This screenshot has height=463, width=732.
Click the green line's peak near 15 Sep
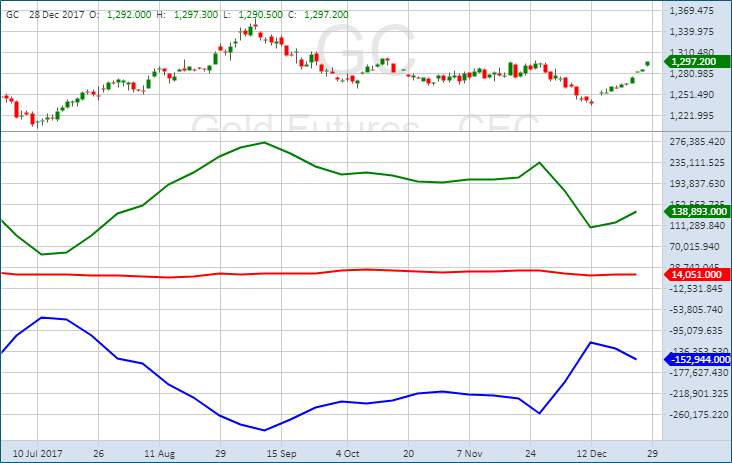265,142
